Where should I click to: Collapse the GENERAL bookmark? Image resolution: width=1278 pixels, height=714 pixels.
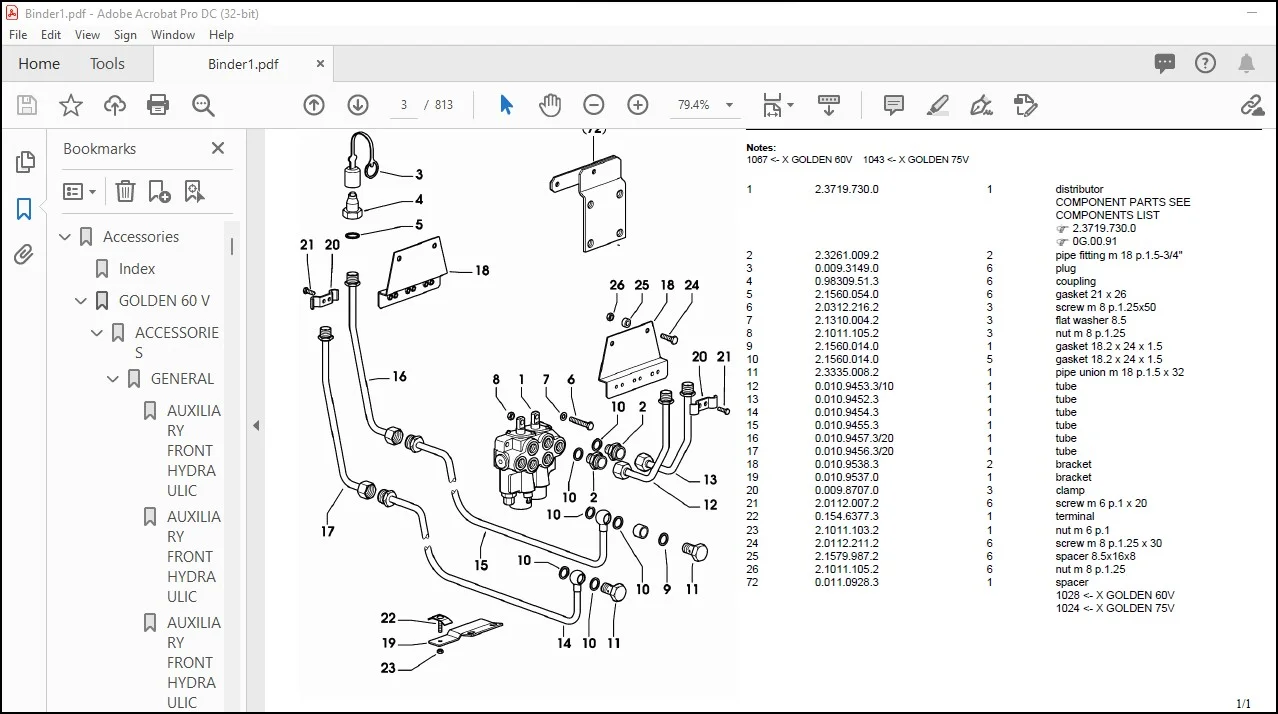[x=114, y=379]
